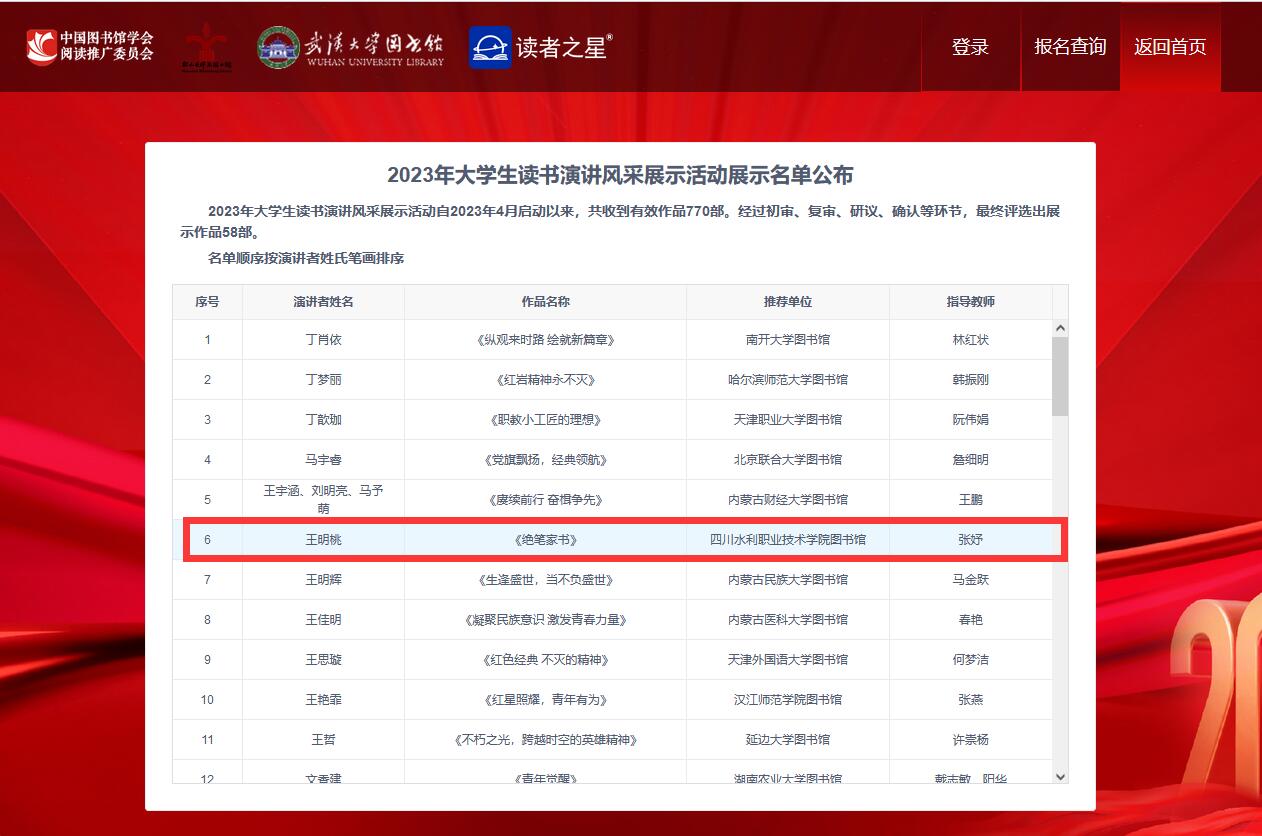Click the work title 《红色经典 不灭的精神》
Viewport: 1262px width, 836px height.
(x=545, y=660)
